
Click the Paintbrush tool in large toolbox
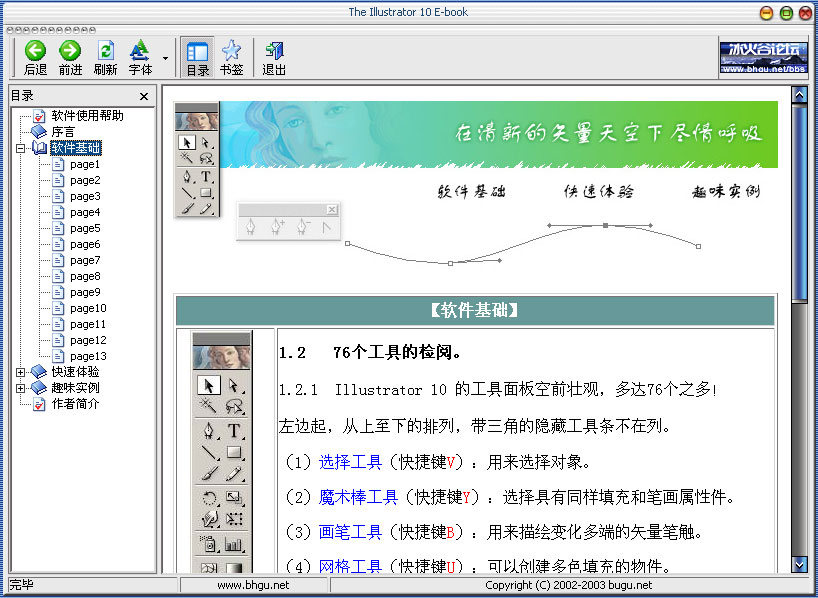[x=209, y=473]
